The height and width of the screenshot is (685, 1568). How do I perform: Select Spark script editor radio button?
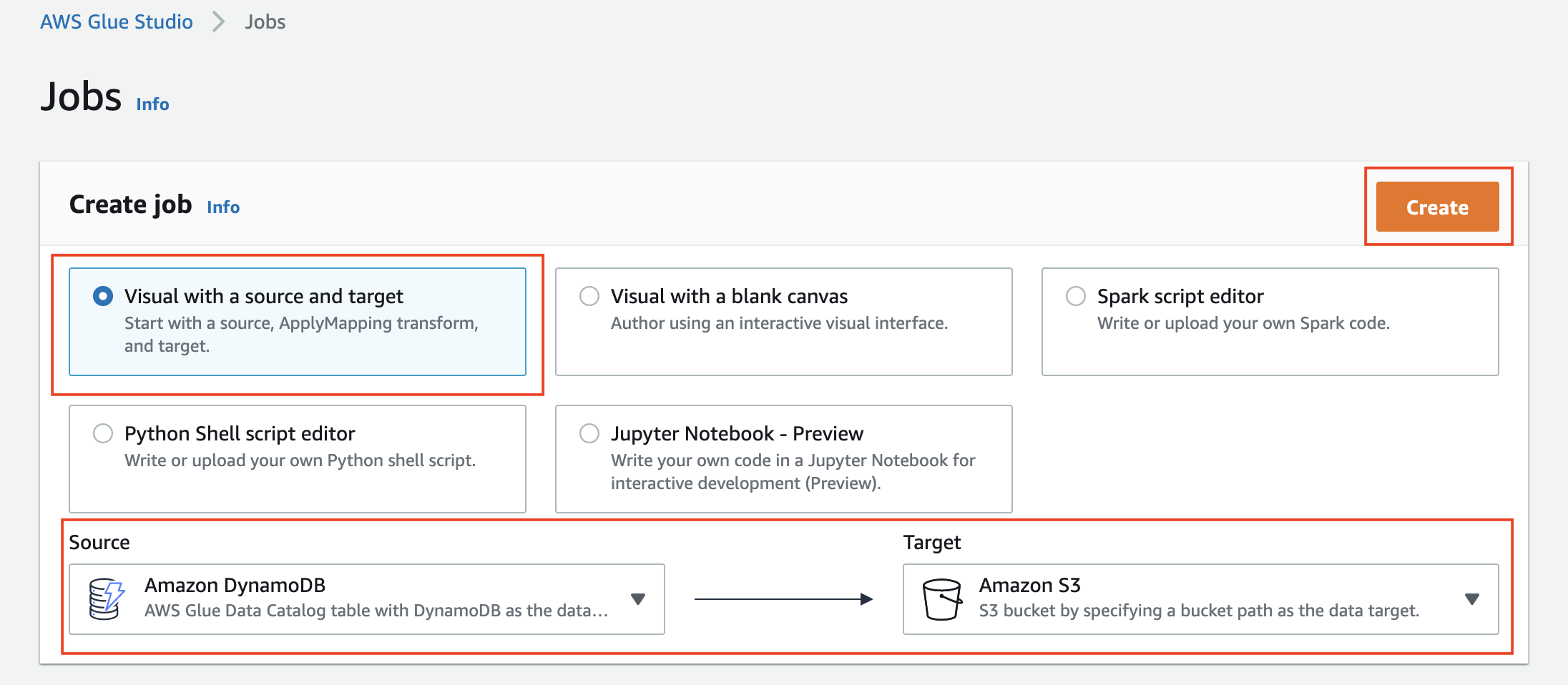(1076, 296)
